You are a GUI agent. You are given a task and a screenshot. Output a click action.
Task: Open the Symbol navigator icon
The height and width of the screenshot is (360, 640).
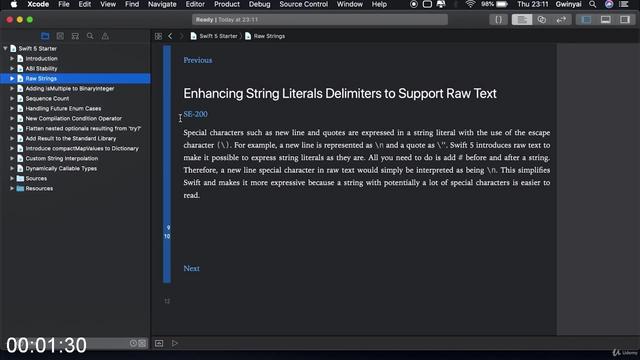(75, 36)
